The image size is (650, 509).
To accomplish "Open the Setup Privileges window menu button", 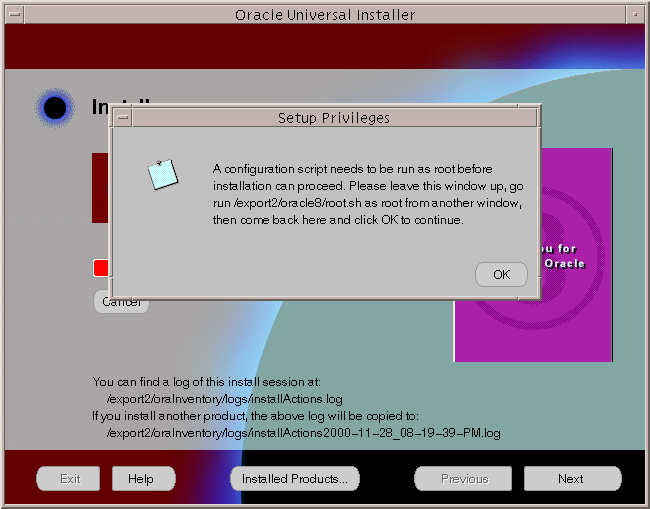I will (x=123, y=118).
